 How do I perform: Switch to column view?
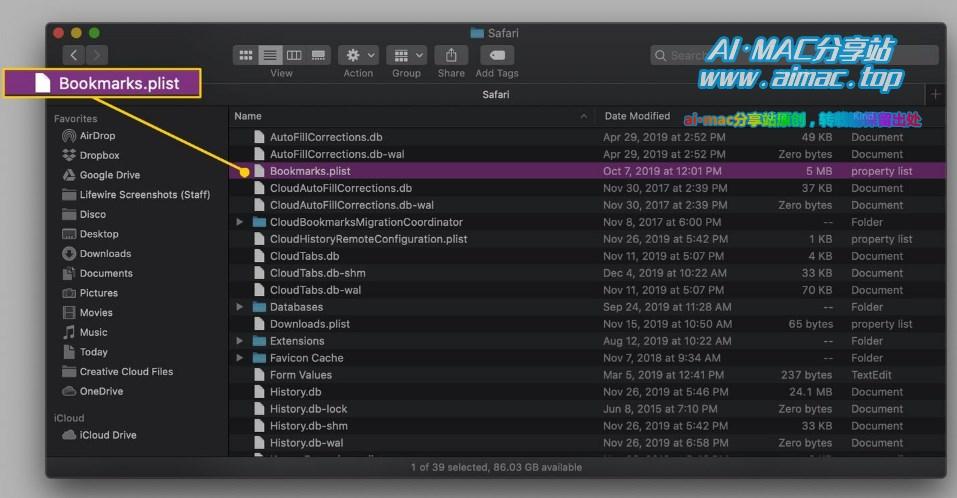(x=294, y=56)
